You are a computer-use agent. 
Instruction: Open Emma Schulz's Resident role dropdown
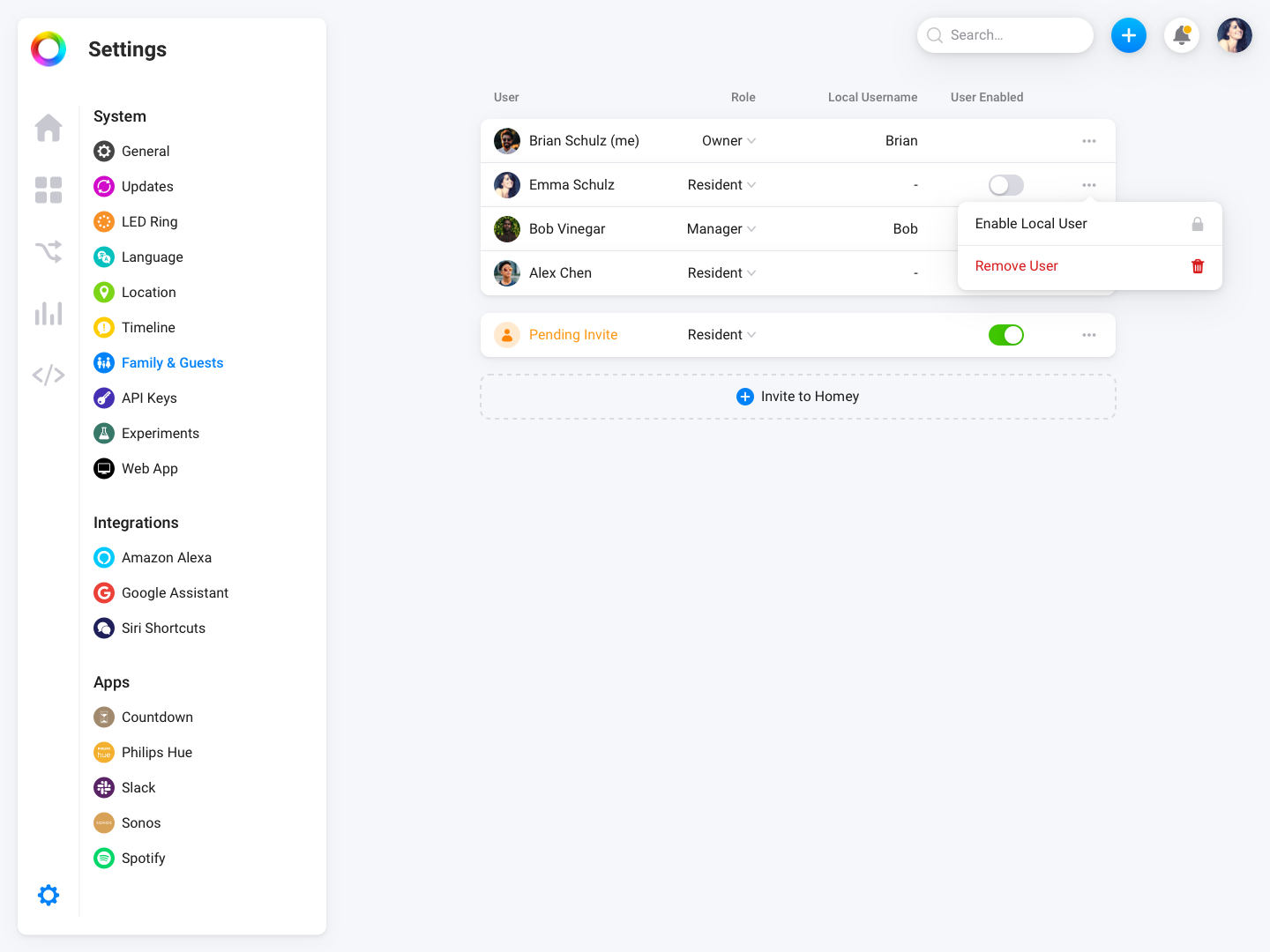click(x=721, y=185)
